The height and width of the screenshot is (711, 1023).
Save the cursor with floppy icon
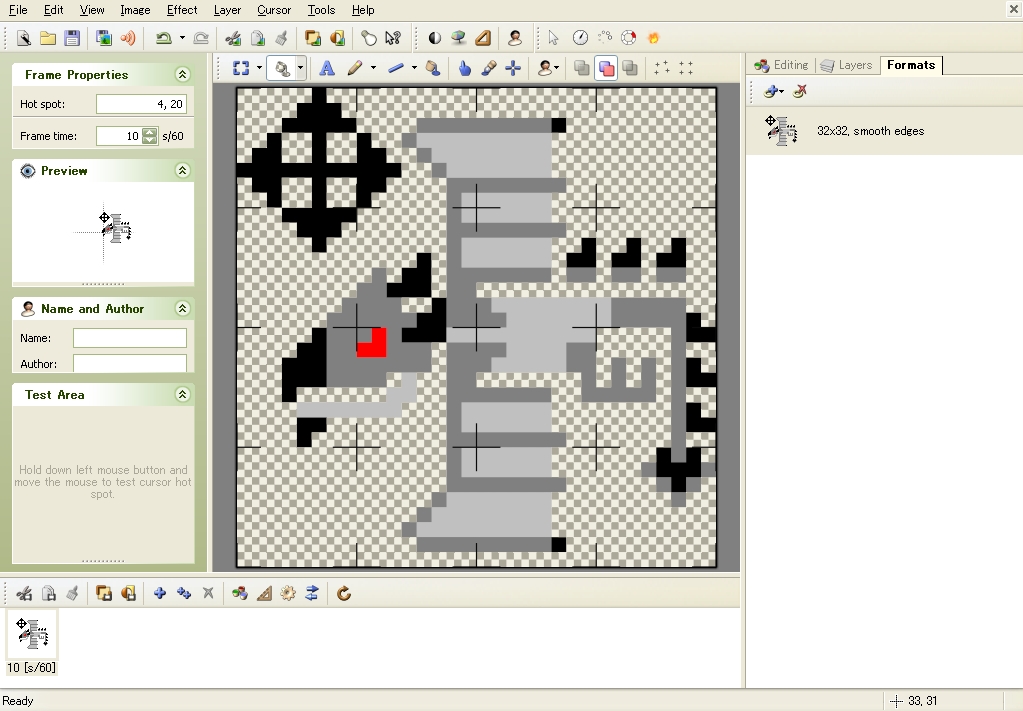[72, 38]
